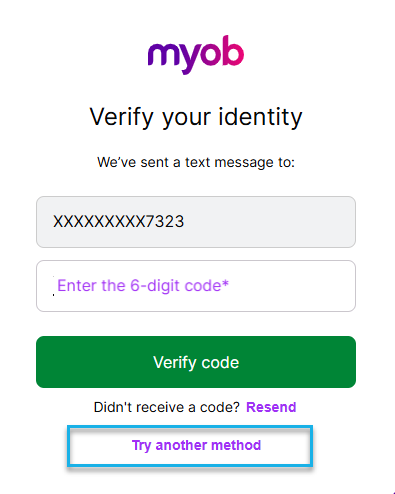Resend the verification code
Viewport: 395px width, 494px height.
click(x=271, y=407)
